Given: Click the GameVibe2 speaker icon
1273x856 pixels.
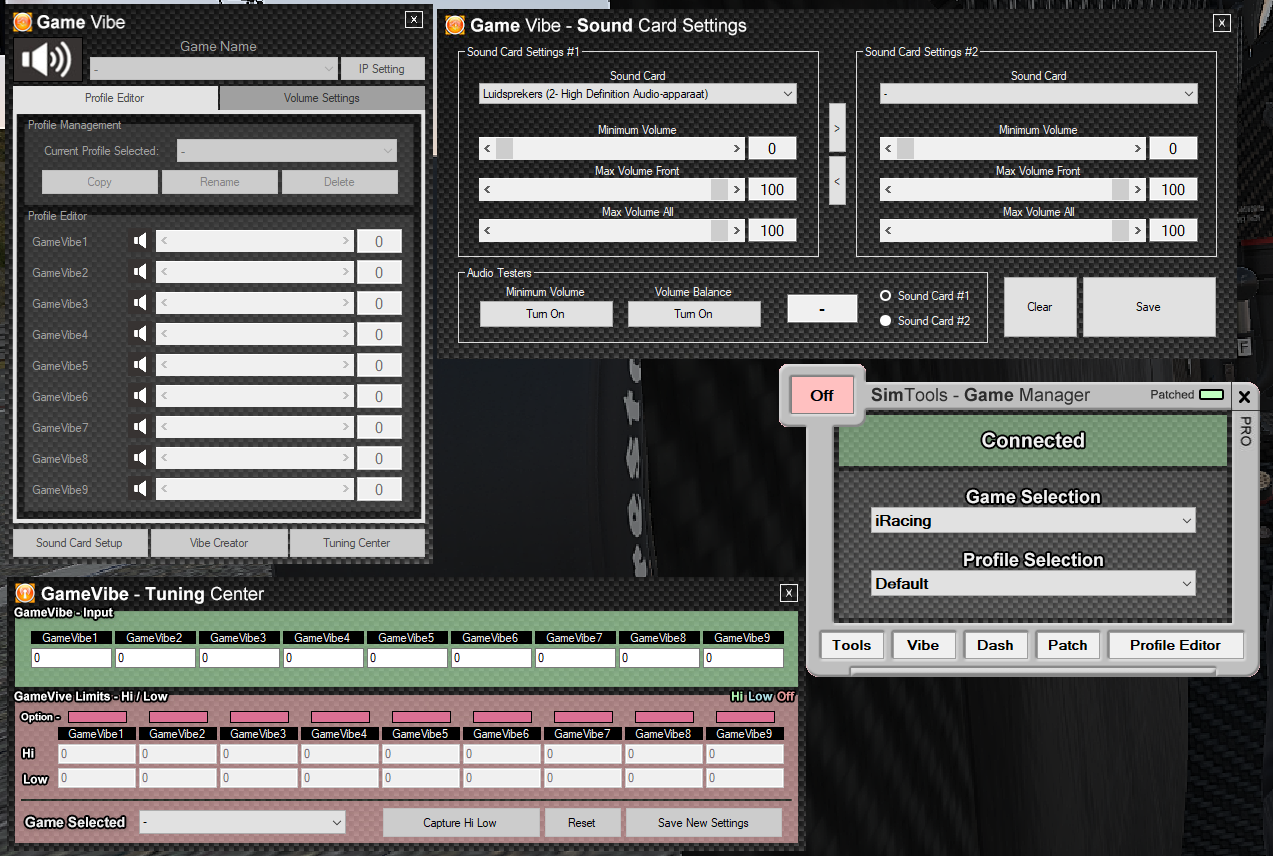Looking at the screenshot, I should coord(140,272).
